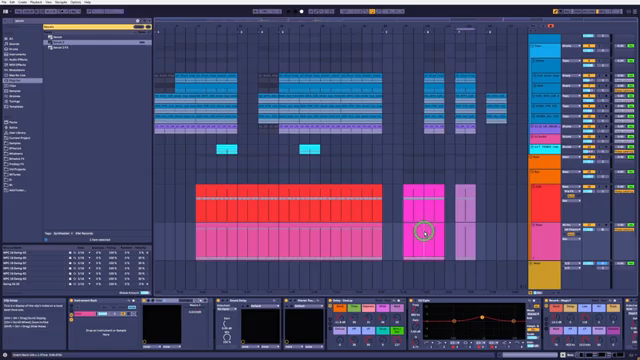Open the routing dropdown on the purple track
This screenshot has height=360, width=640.
[571, 127]
